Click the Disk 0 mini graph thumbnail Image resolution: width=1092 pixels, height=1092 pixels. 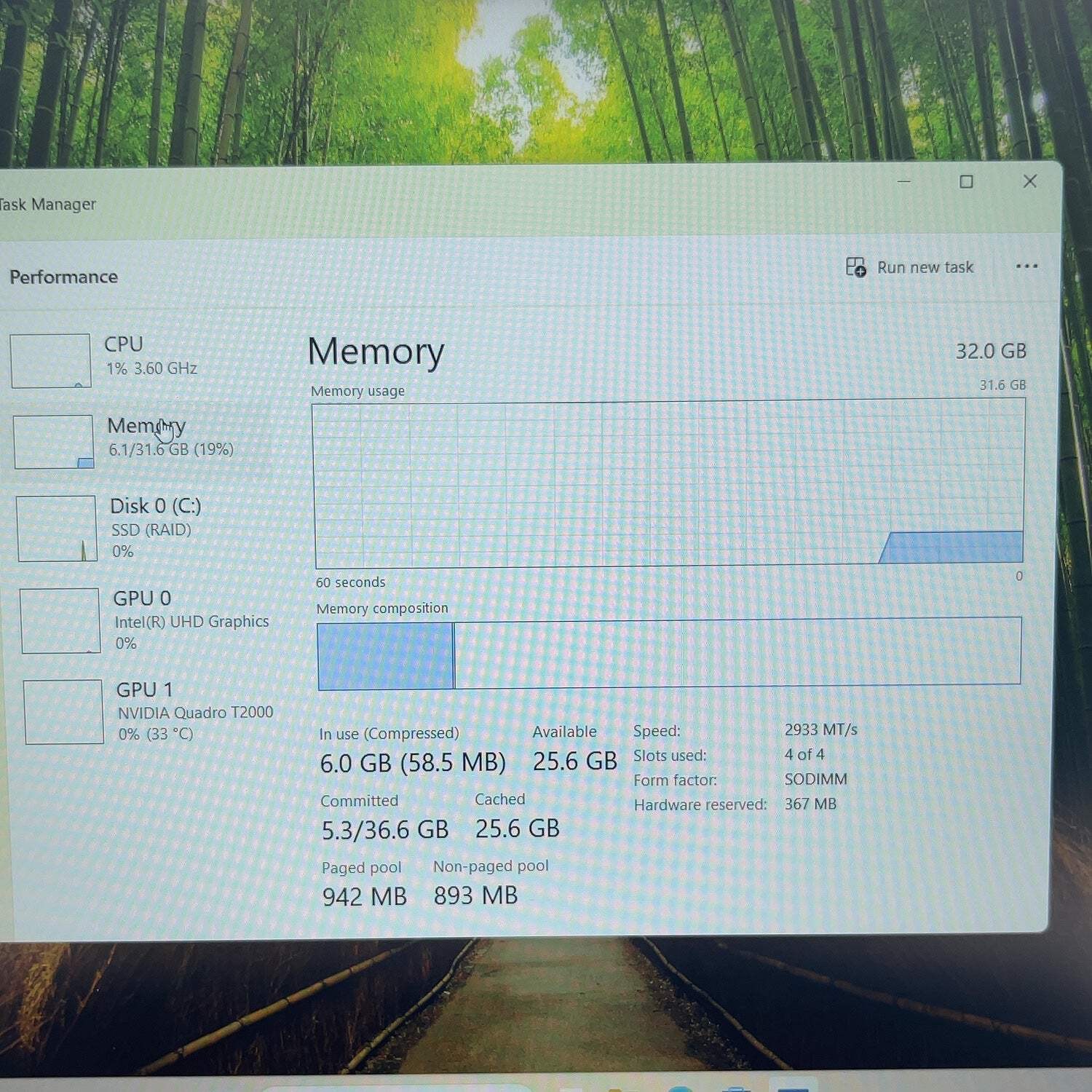(x=57, y=529)
